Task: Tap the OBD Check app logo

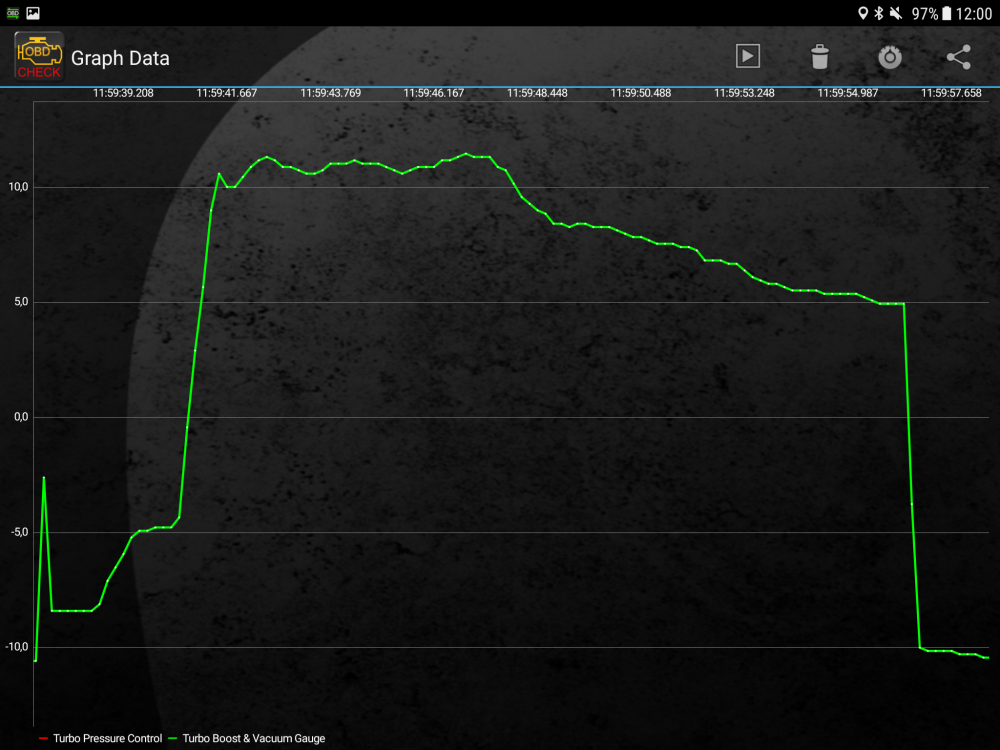Action: pyautogui.click(x=39, y=57)
